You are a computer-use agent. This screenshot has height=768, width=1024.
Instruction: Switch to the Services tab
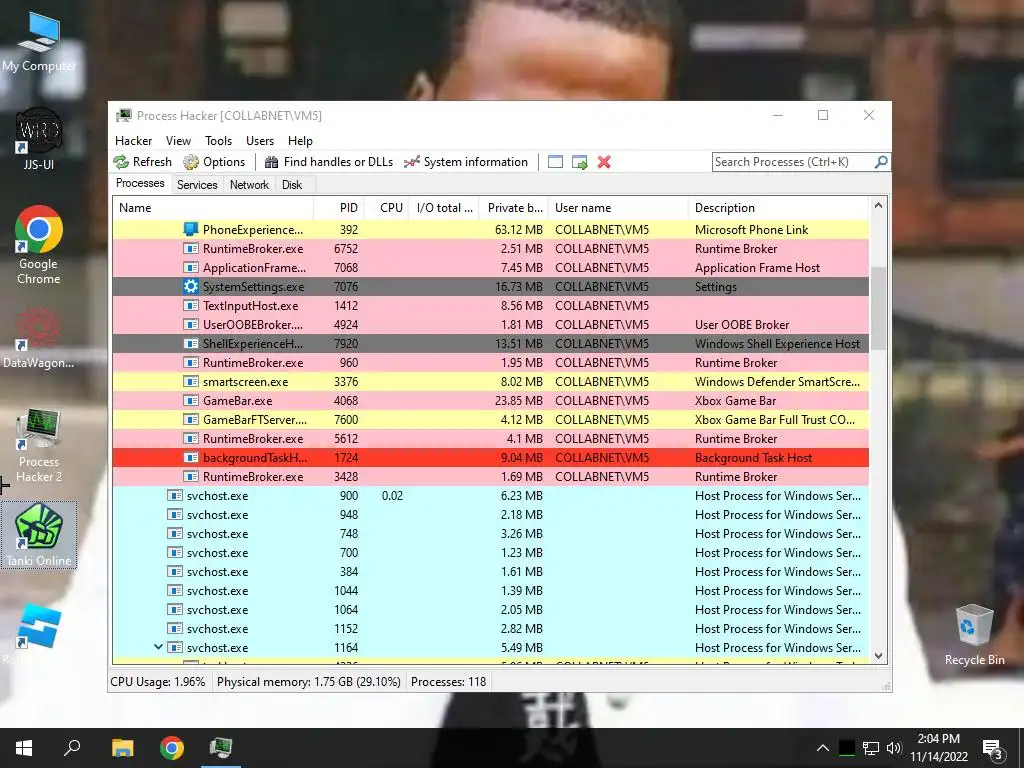tap(197, 185)
